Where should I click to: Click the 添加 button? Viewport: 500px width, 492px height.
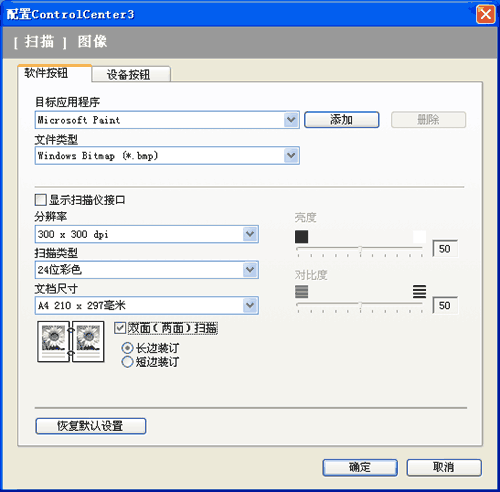342,120
